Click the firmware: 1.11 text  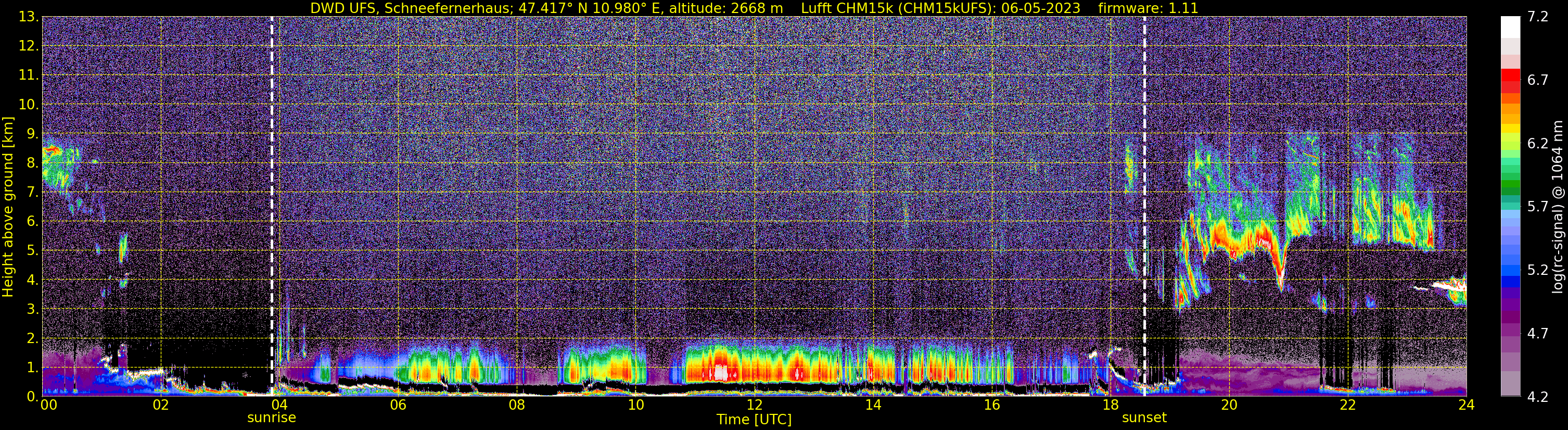point(1148,8)
